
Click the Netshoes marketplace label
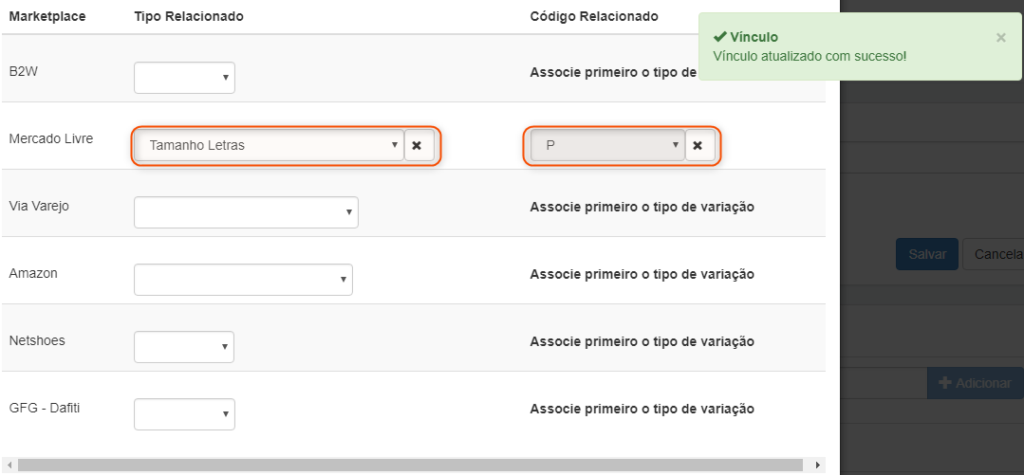point(37,340)
